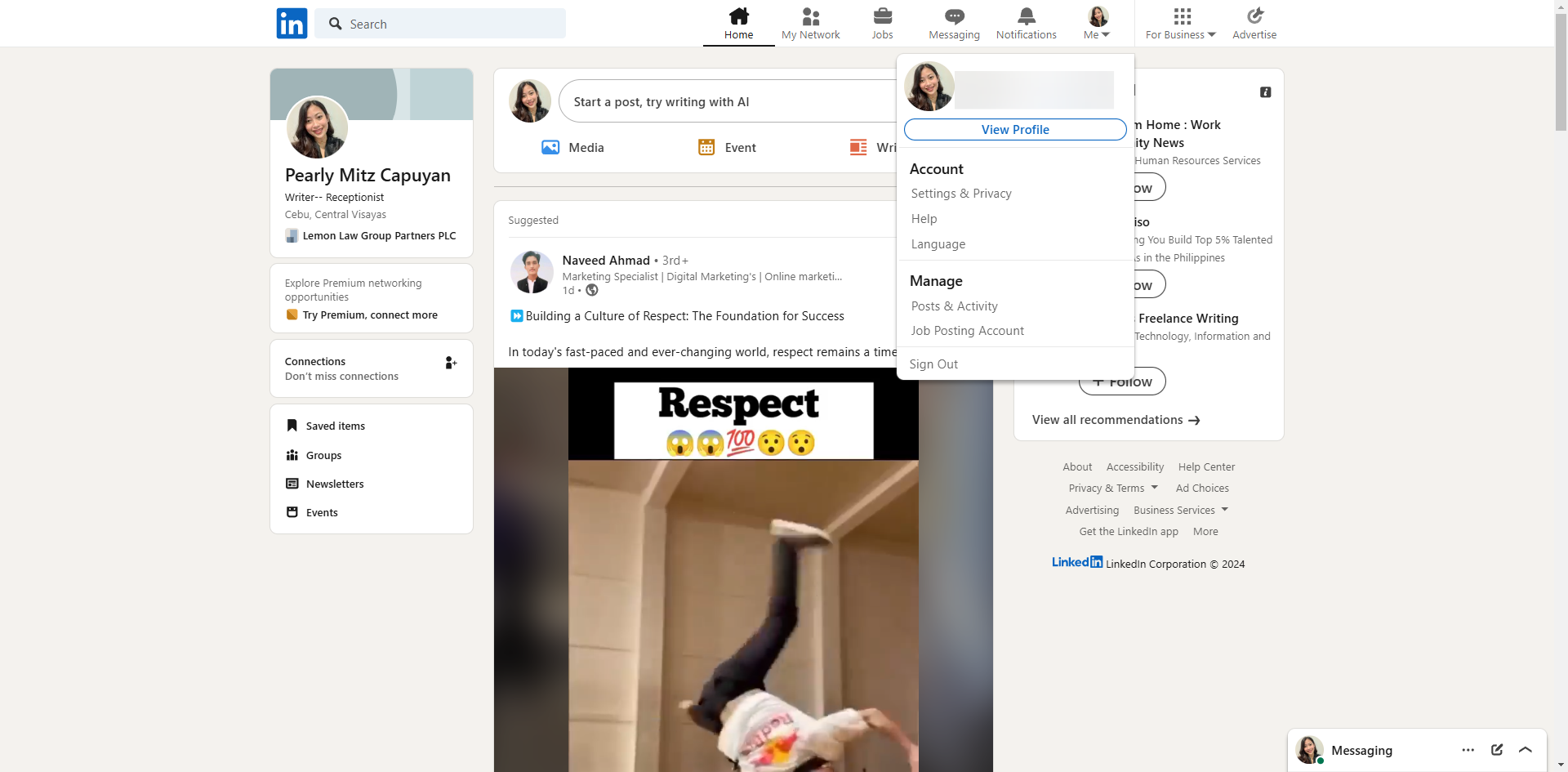Image resolution: width=1568 pixels, height=772 pixels.
Task: Open Pearly Mitz Capuyan profile name
Action: [367, 175]
